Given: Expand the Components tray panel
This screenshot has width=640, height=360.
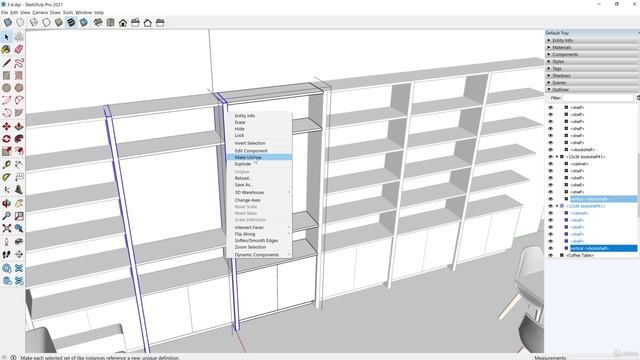Looking at the screenshot, I should (x=592, y=54).
